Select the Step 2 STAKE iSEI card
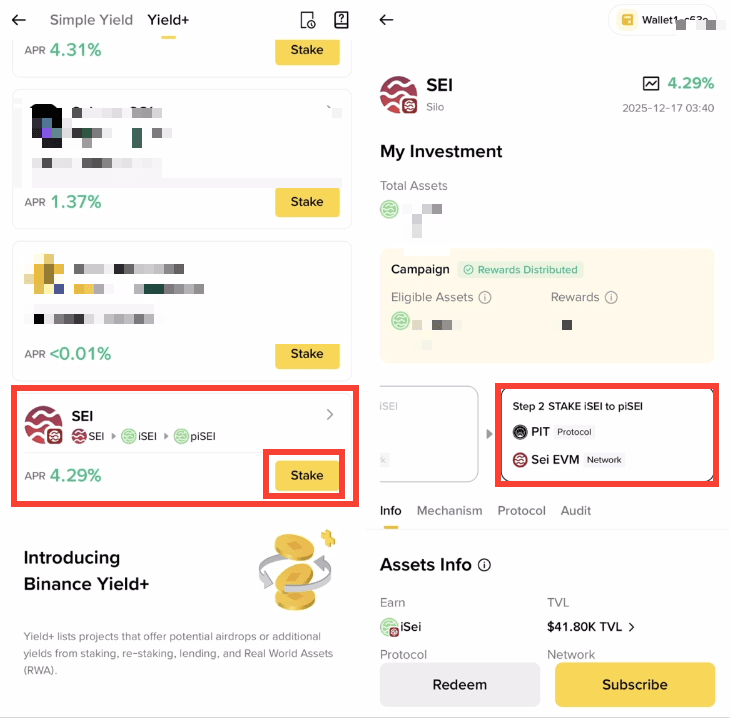730x718 pixels. 607,435
